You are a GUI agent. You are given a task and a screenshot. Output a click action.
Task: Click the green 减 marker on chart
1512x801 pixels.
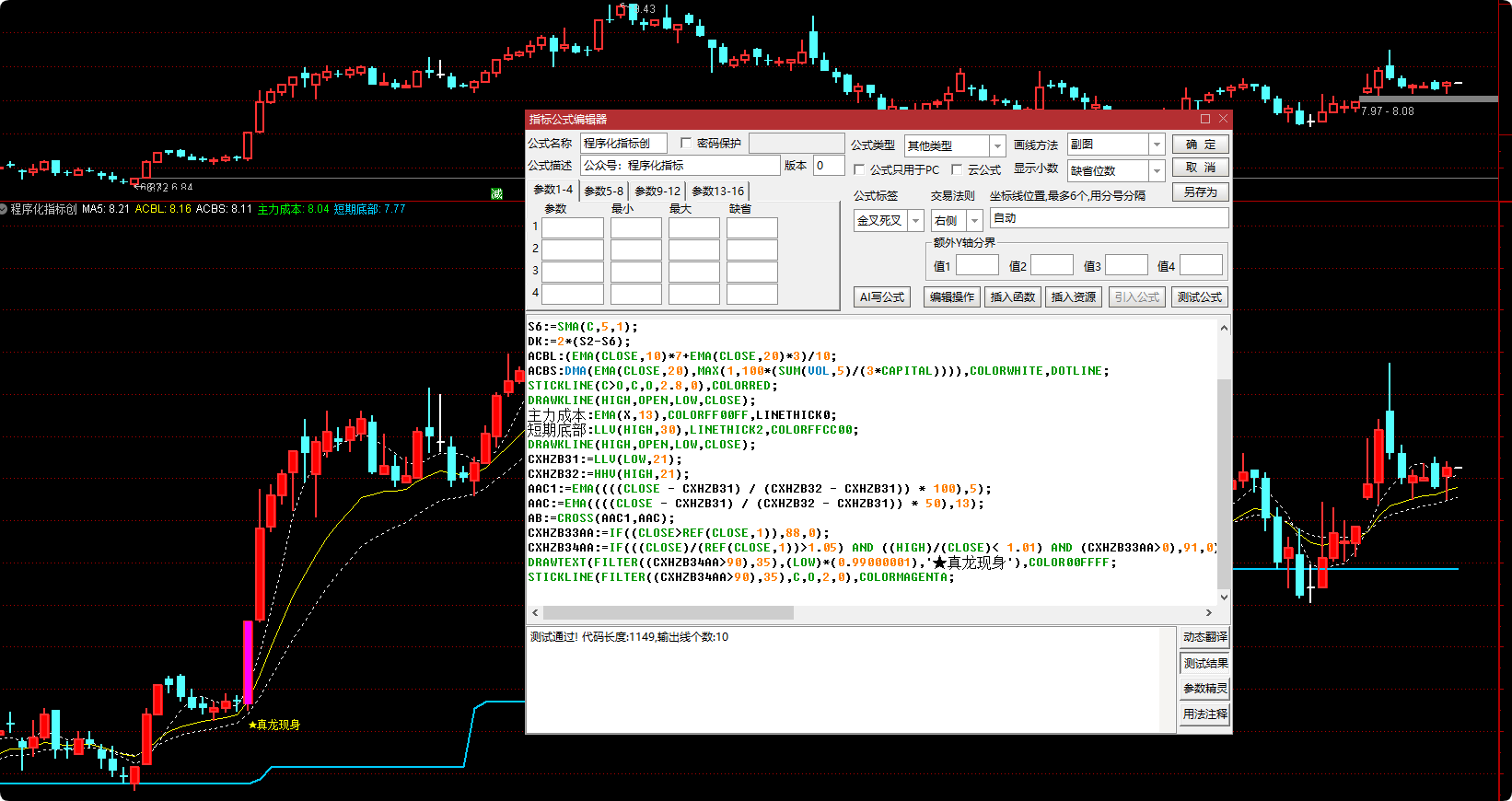tap(496, 193)
